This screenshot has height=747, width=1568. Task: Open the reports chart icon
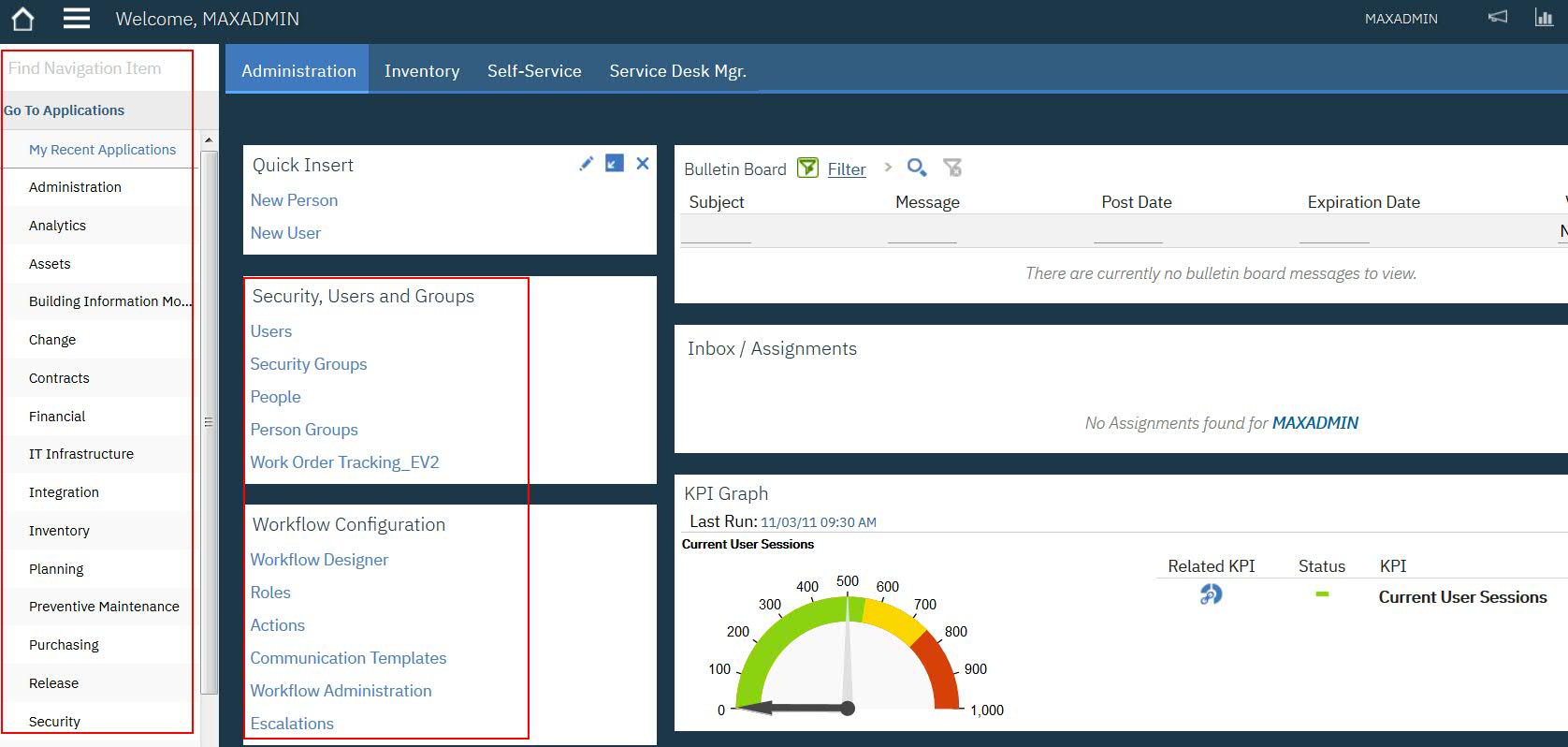(x=1544, y=17)
